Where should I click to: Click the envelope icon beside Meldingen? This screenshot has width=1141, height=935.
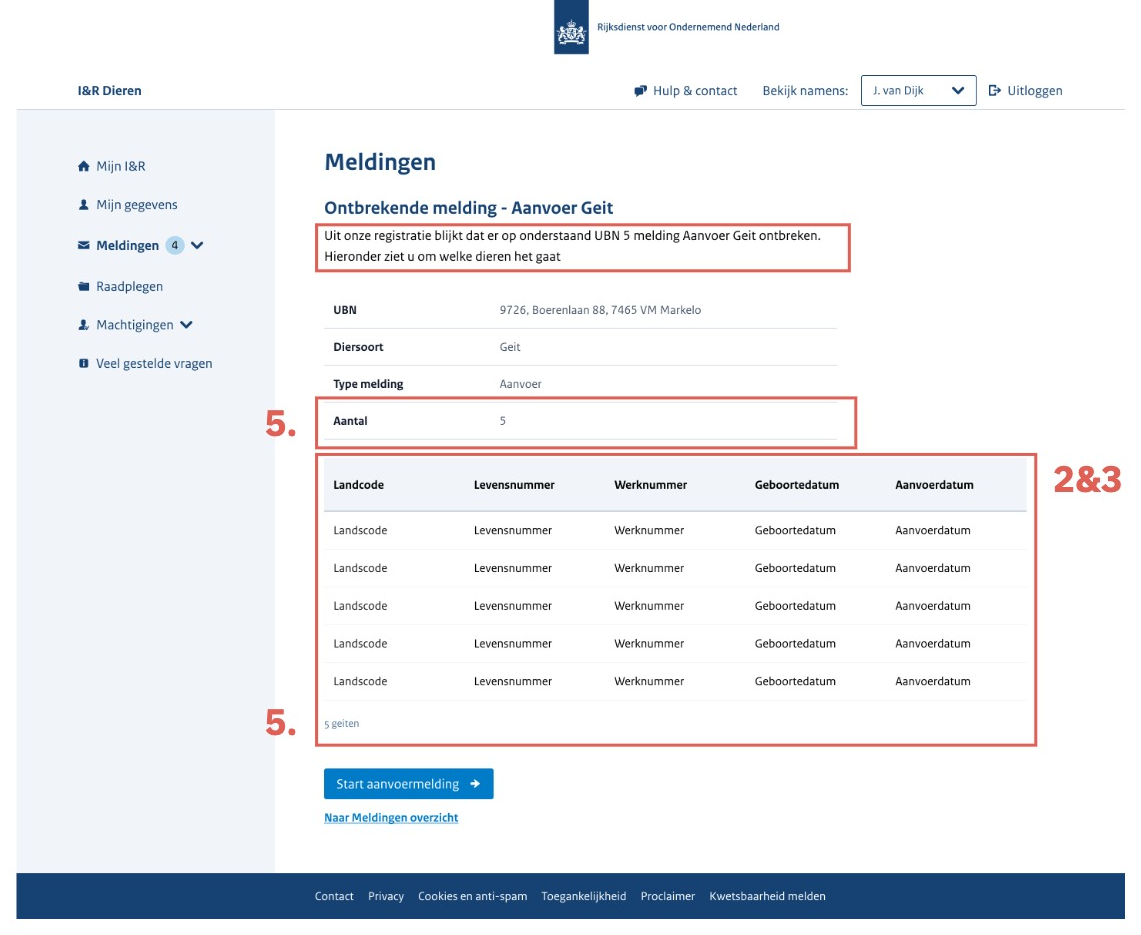pyautogui.click(x=84, y=245)
